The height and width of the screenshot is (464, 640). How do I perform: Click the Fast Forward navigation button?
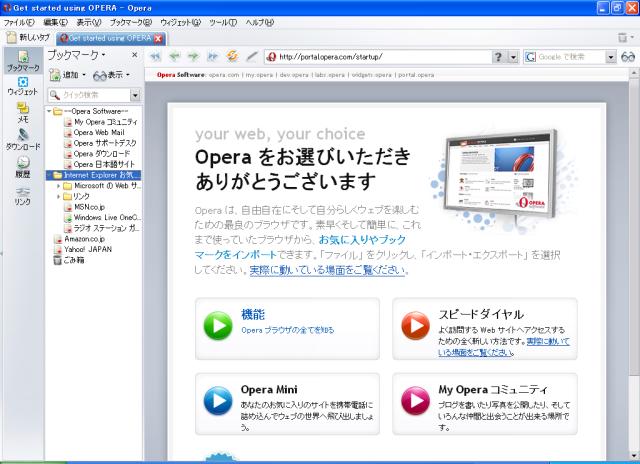[x=212, y=56]
